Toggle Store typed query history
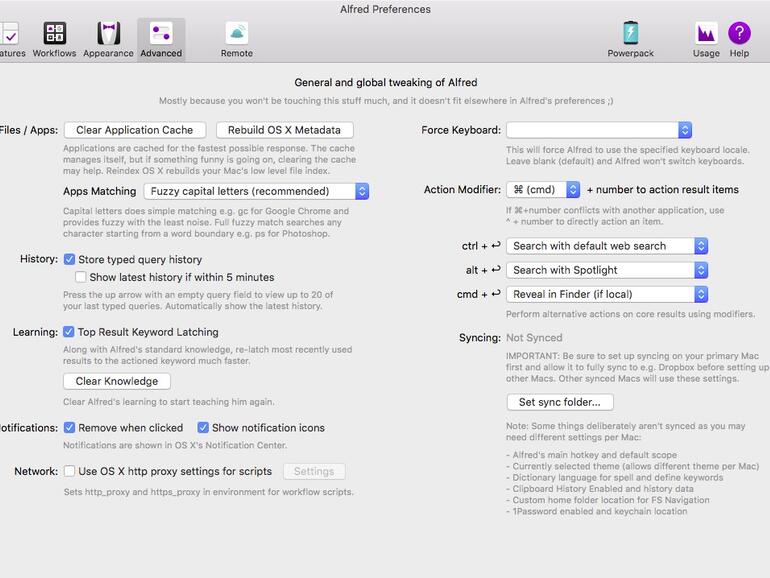Screen dimensions: 770x578 (69, 259)
